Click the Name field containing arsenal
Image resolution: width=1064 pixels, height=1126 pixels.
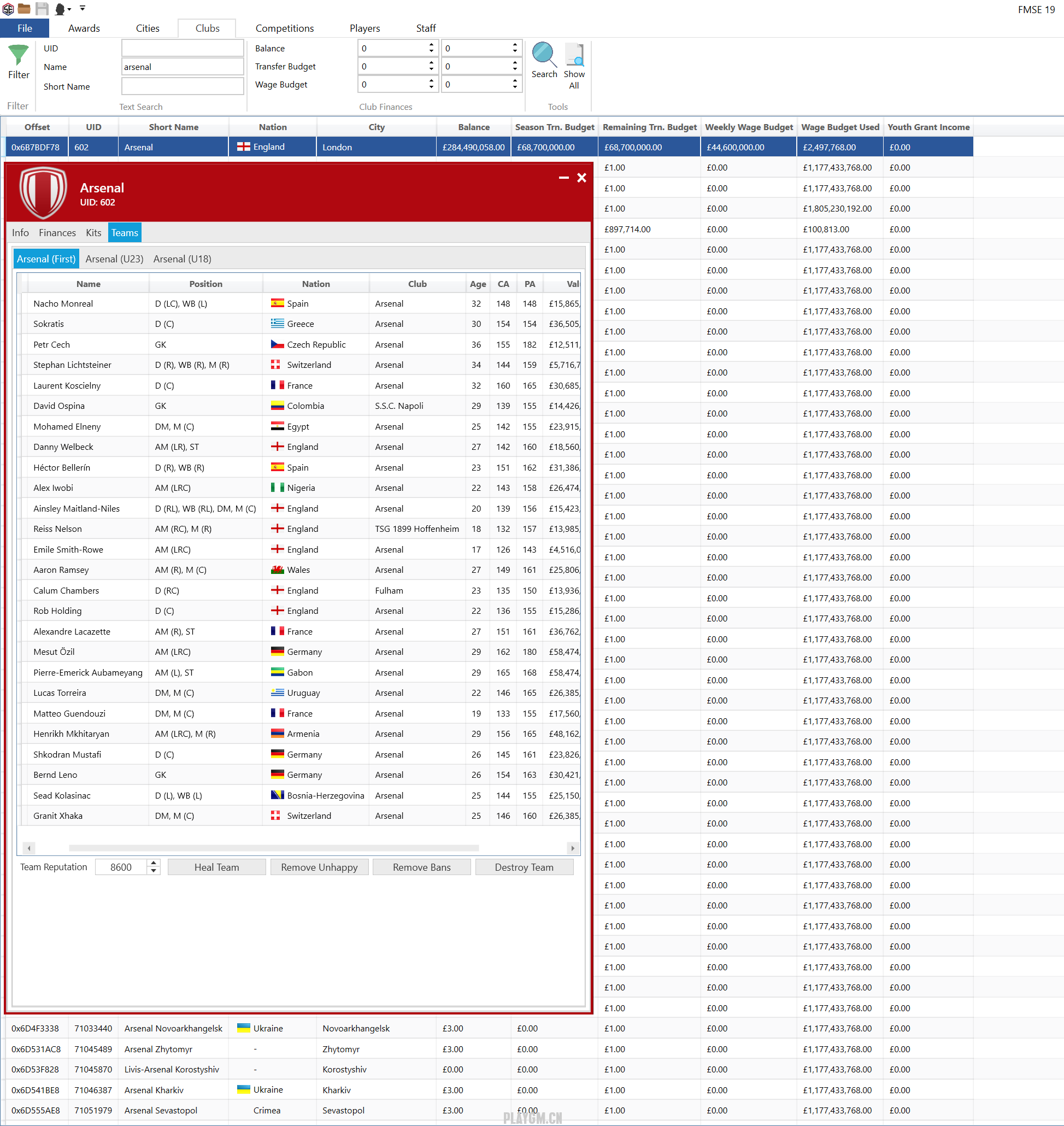[x=183, y=67]
